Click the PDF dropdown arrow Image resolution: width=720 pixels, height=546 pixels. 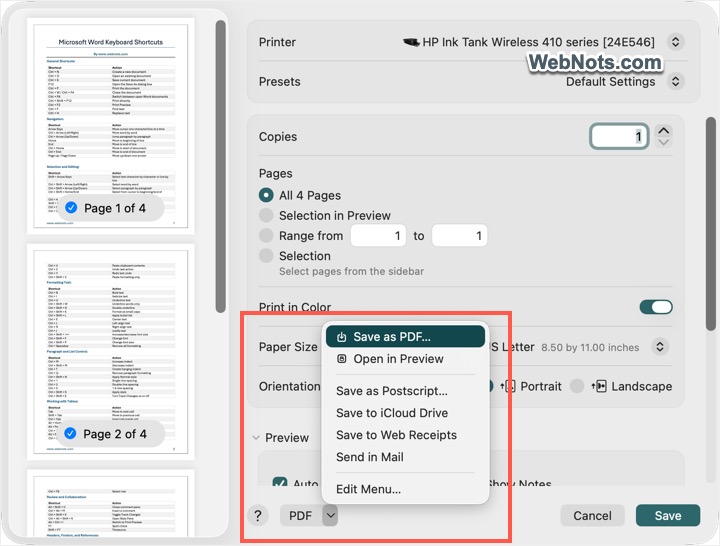(x=330, y=516)
